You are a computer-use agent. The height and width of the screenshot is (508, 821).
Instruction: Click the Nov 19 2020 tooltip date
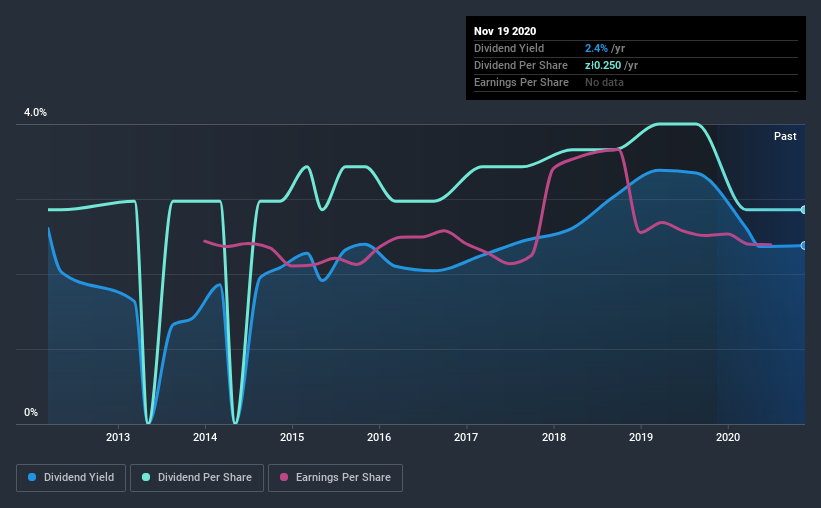point(505,31)
